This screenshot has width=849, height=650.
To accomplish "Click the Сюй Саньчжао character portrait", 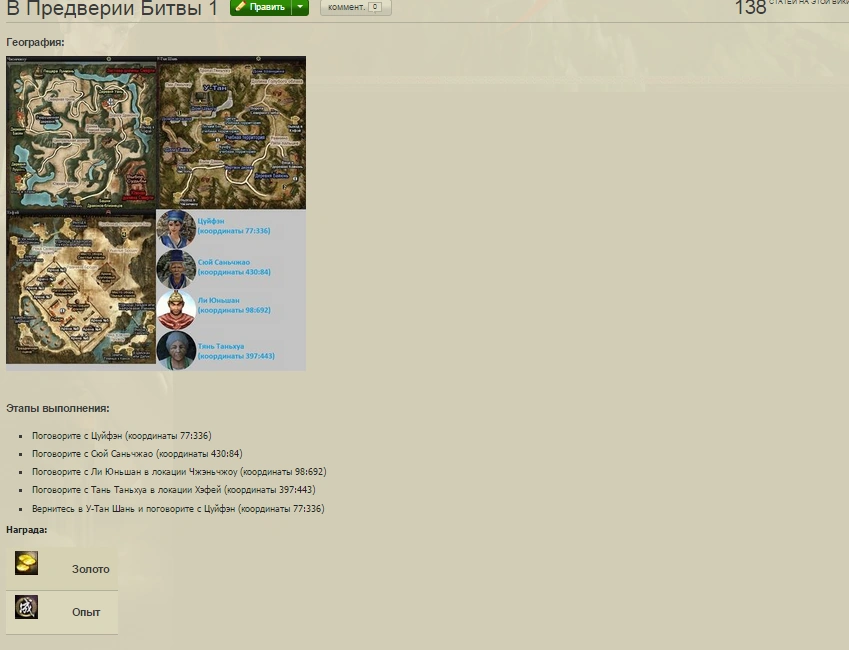I will pos(176,269).
